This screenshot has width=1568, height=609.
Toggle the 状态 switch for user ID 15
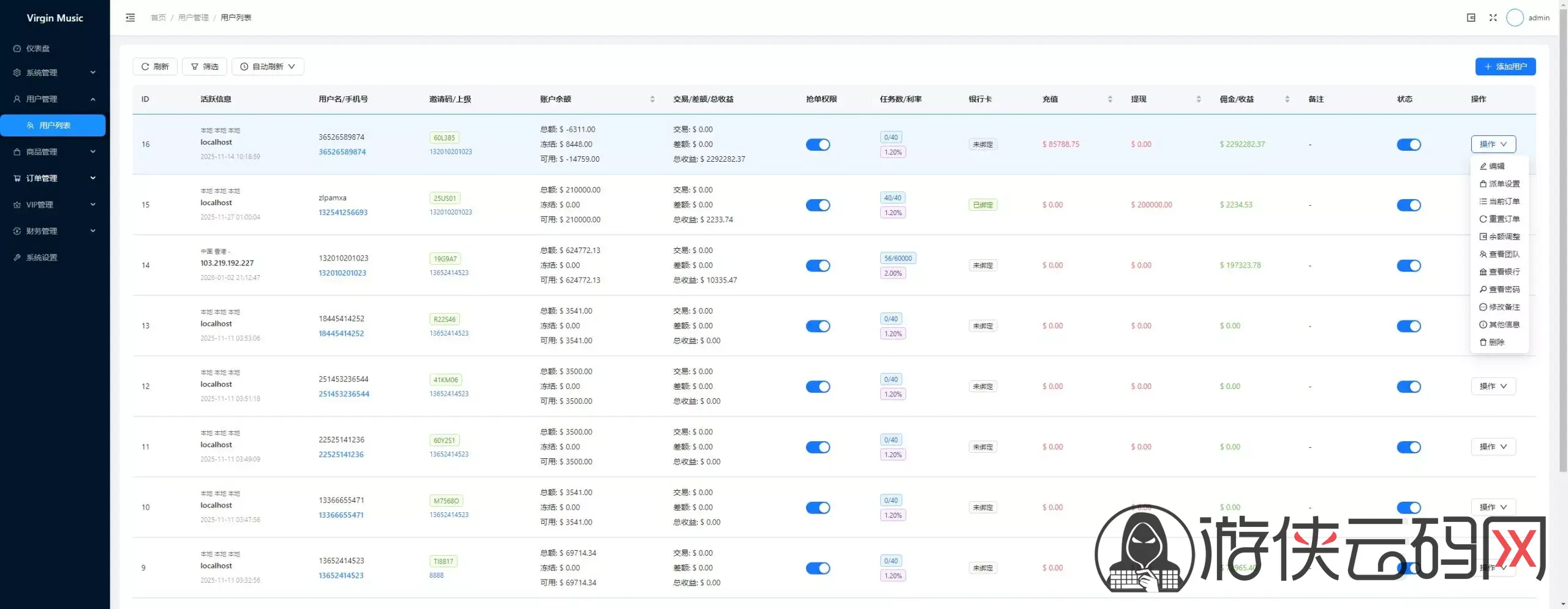(x=1408, y=205)
